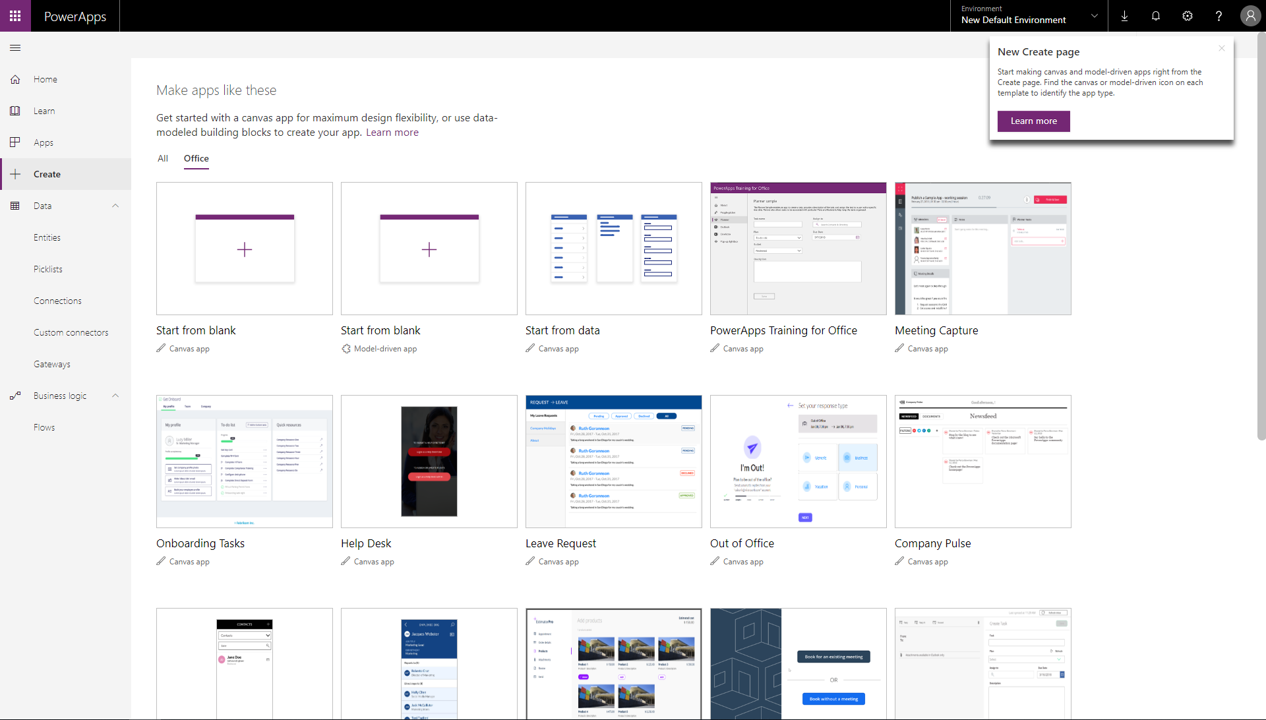Open the user account avatar
This screenshot has width=1266, height=720.
pyautogui.click(x=1250, y=16)
